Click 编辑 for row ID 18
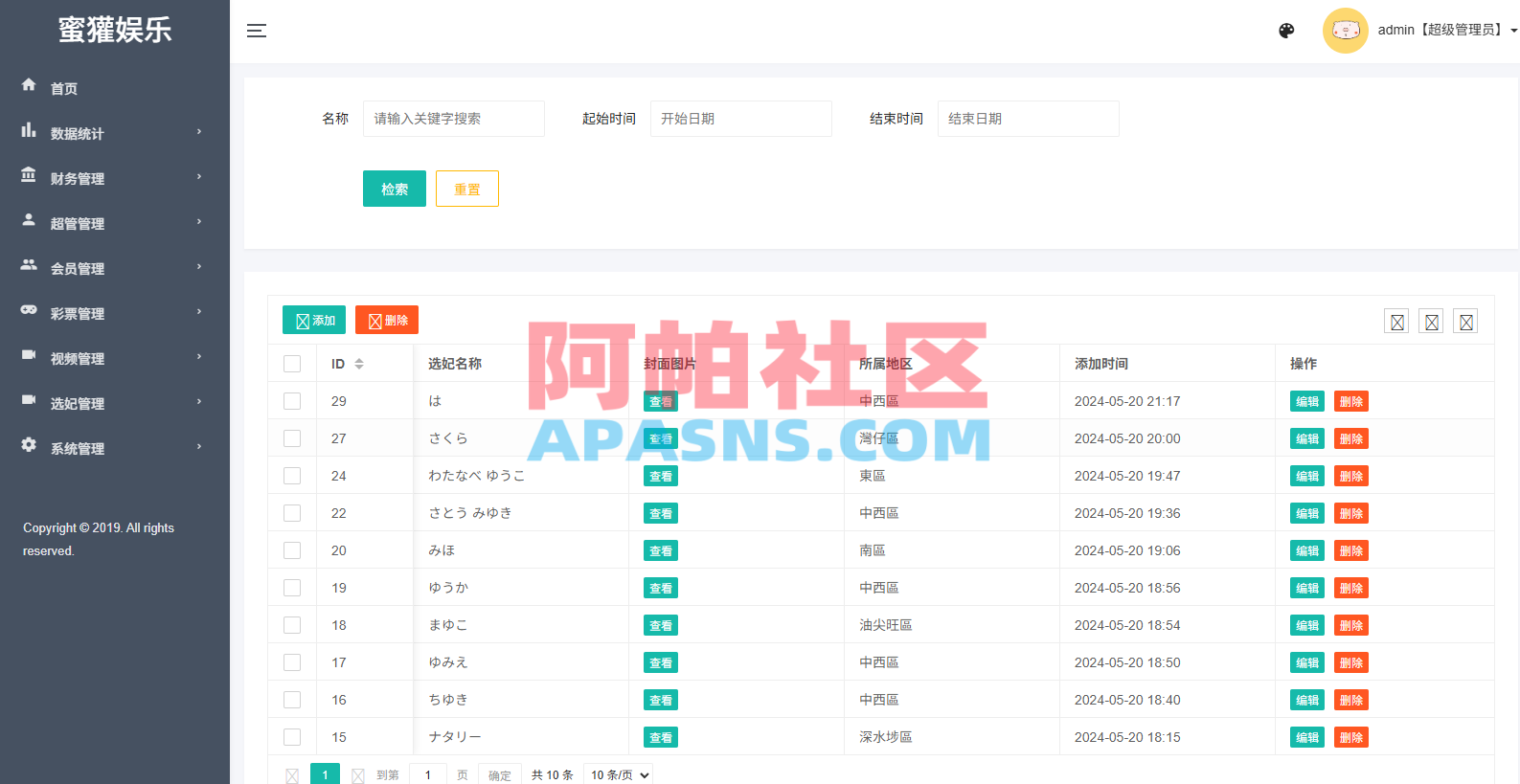The width and height of the screenshot is (1520, 784). pos(1307,625)
